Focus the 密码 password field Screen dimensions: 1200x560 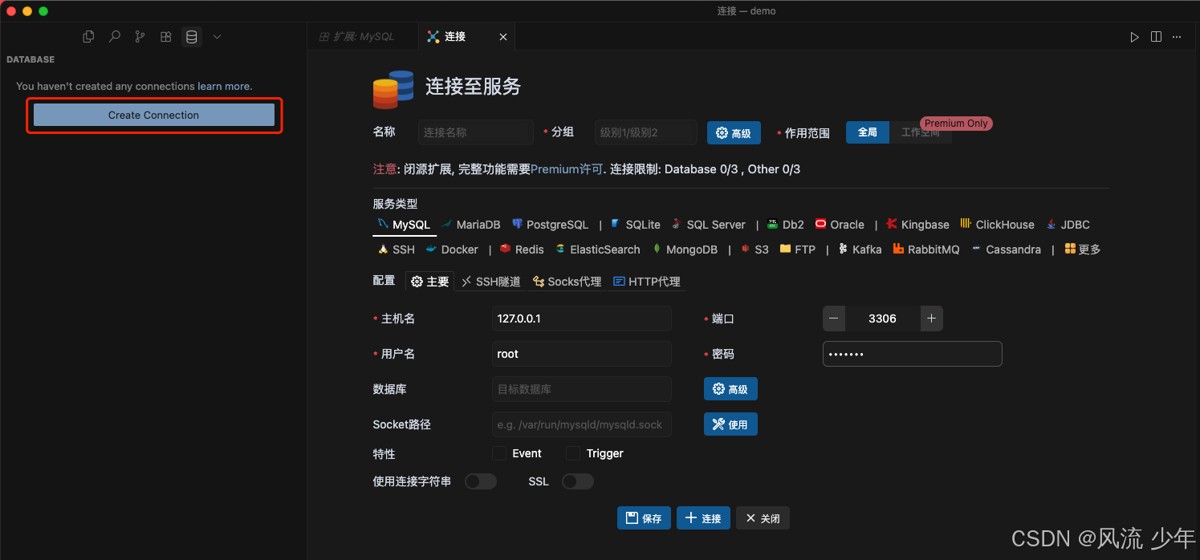pyautogui.click(x=912, y=354)
